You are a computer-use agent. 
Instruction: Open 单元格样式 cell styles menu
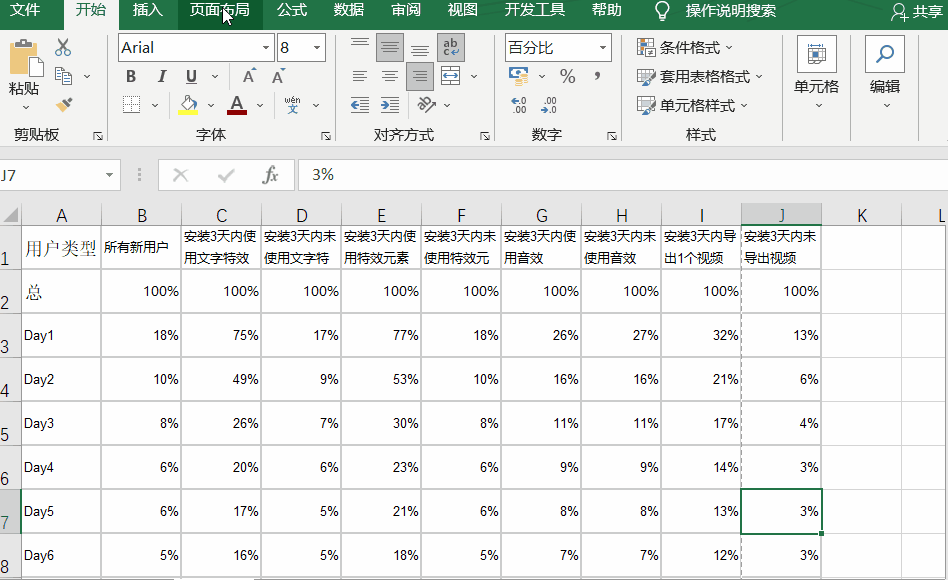point(693,105)
